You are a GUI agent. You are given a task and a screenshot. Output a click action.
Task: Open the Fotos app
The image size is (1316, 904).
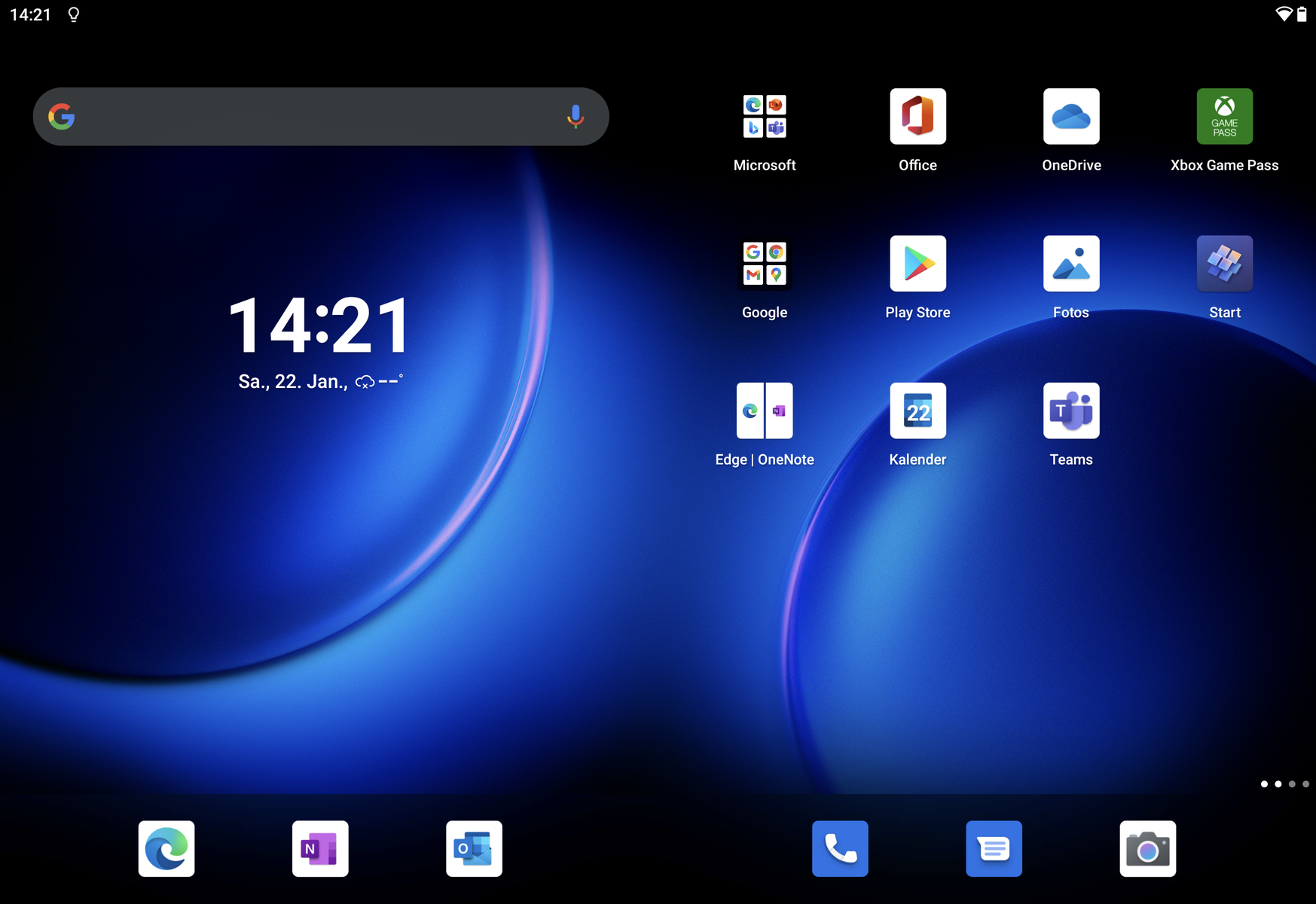[1071, 264]
